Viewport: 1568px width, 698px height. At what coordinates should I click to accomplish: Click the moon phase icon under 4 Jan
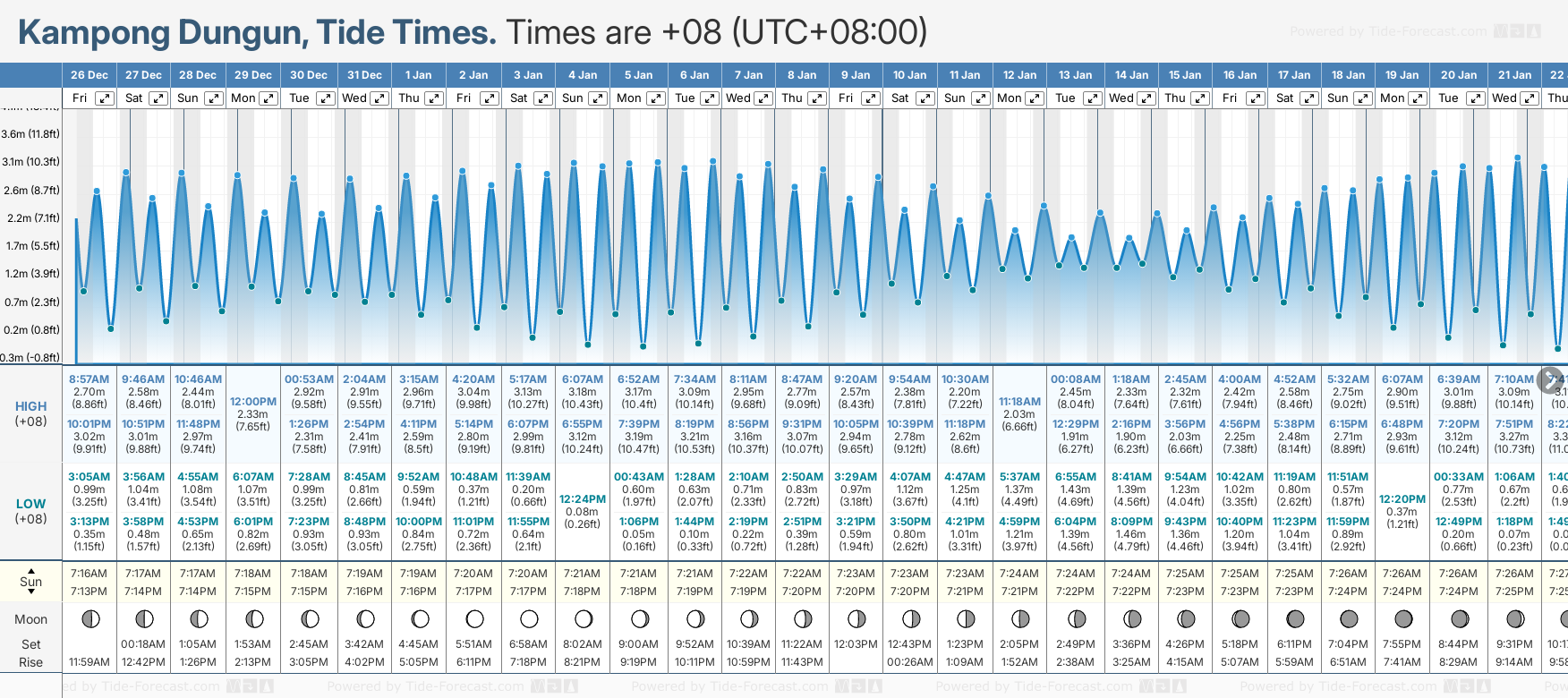click(x=584, y=618)
